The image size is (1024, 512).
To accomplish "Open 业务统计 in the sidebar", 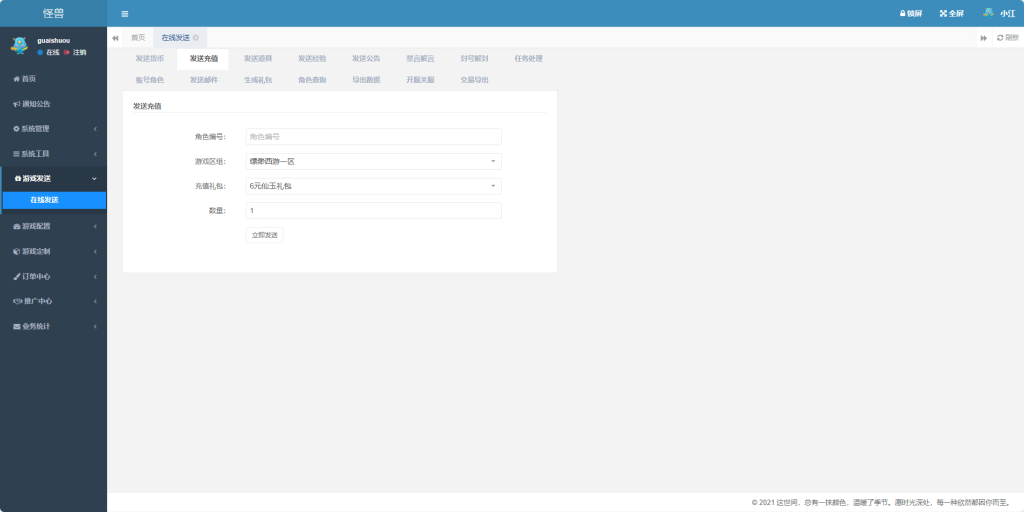I will 54,326.
